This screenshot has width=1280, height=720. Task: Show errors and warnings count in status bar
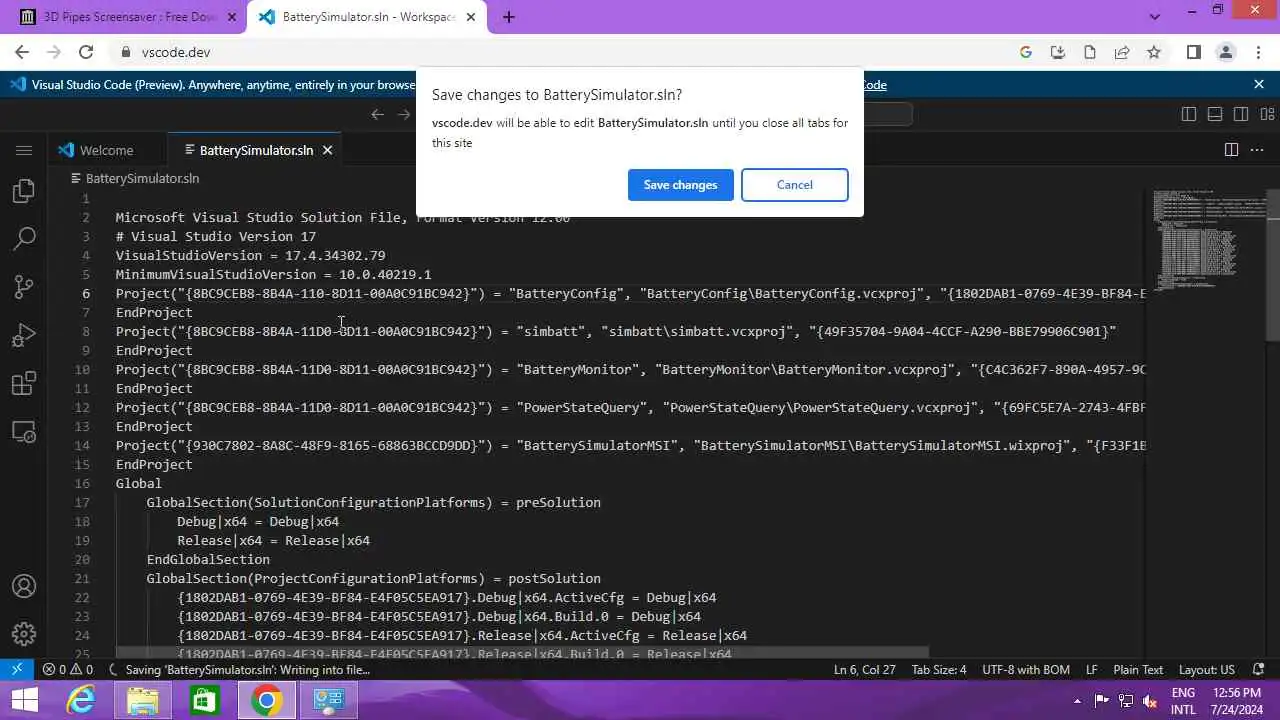click(x=68, y=670)
